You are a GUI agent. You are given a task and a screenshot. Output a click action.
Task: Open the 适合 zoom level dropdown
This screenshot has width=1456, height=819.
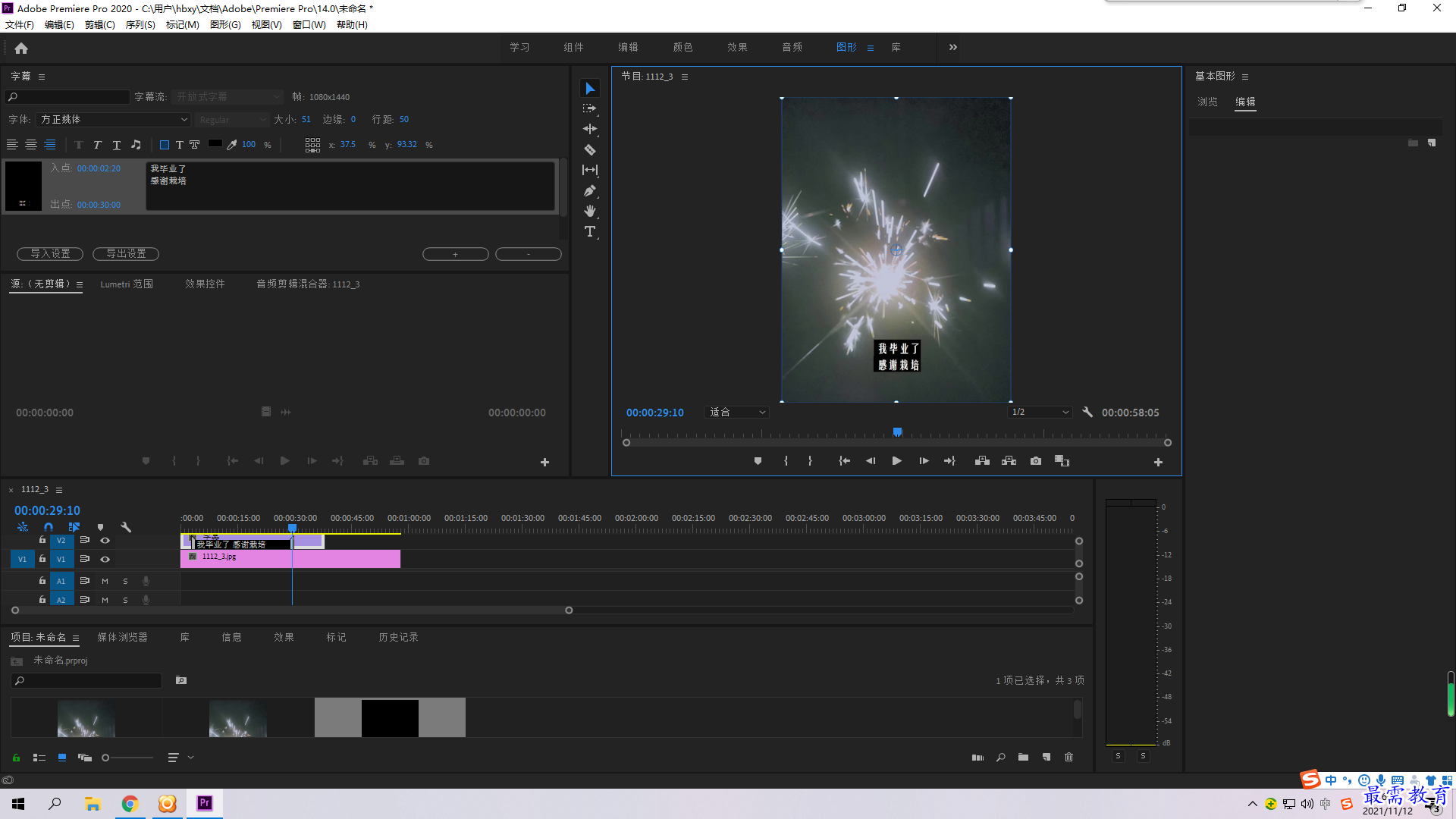pos(737,412)
